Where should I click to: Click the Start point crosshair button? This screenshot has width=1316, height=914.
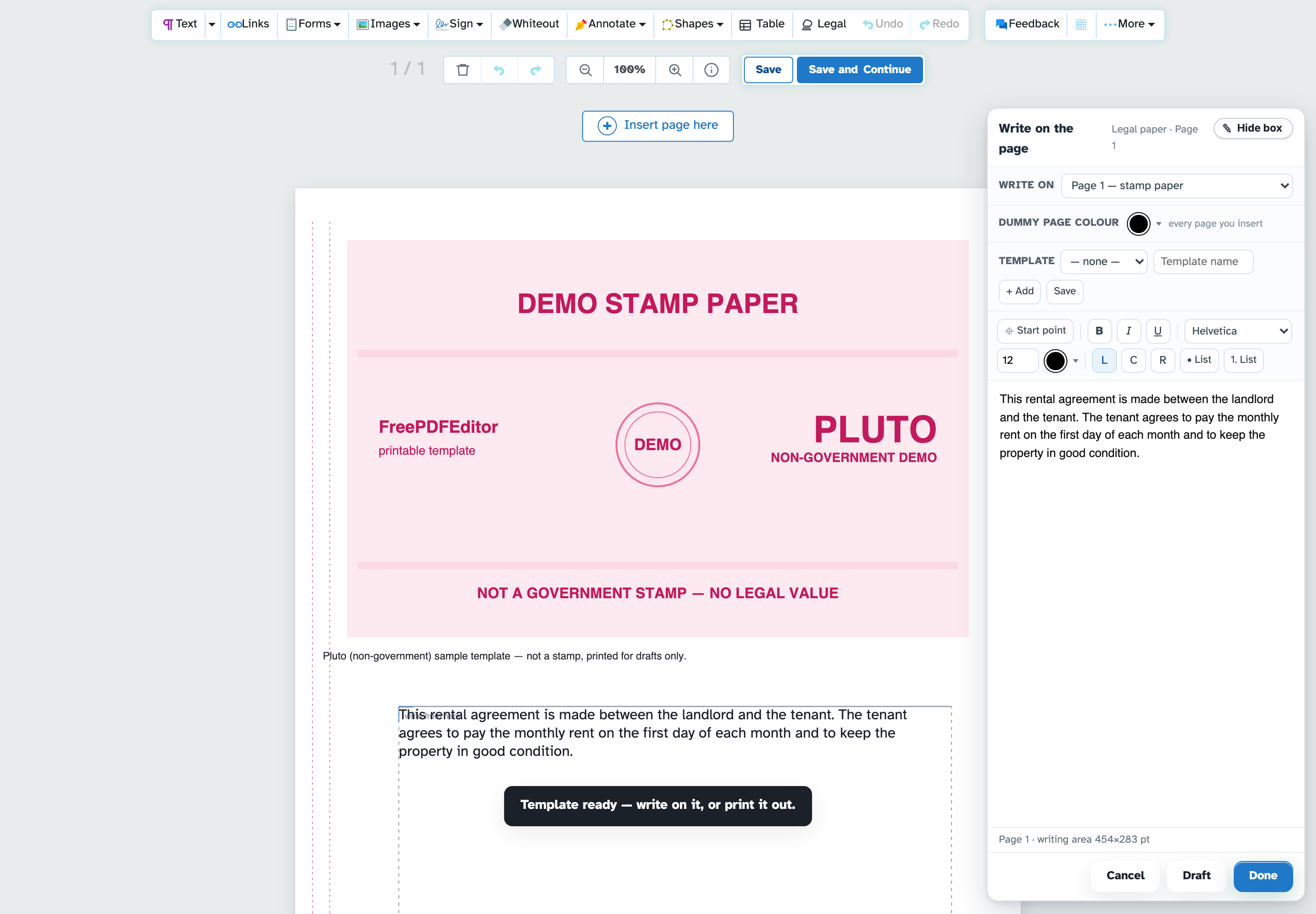(1035, 330)
